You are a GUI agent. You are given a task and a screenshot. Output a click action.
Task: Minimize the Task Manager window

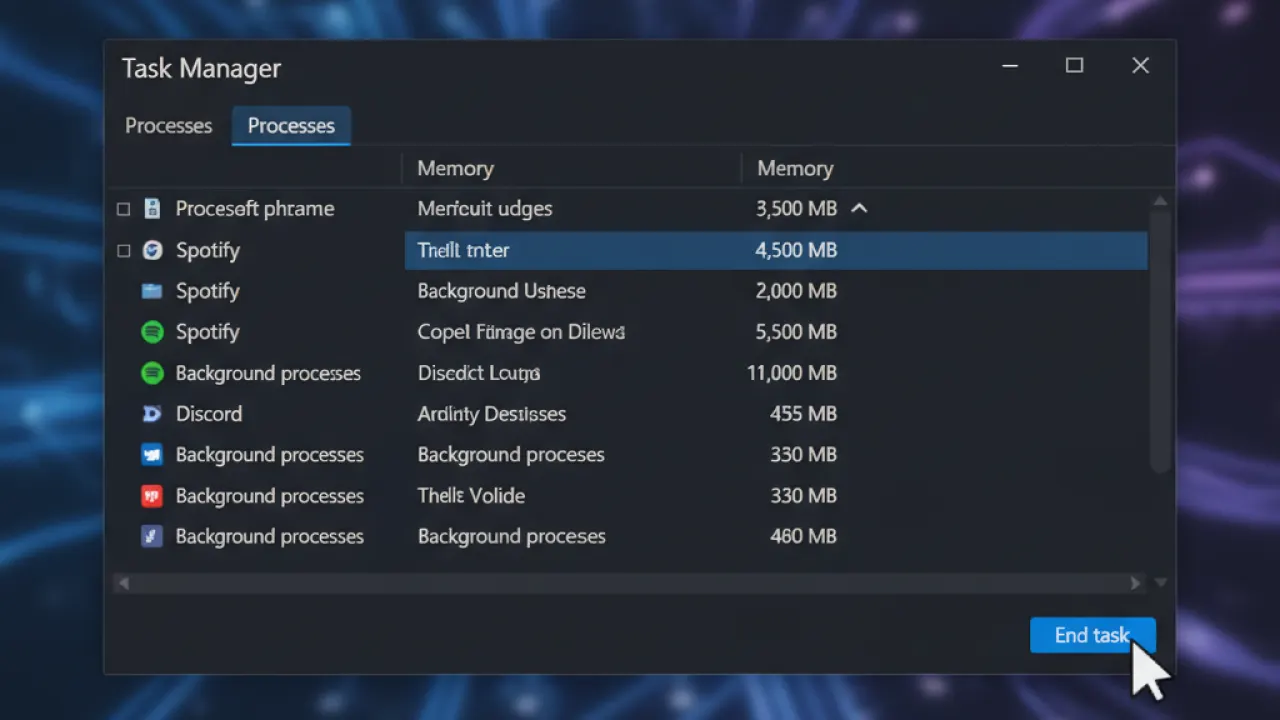tap(1010, 66)
